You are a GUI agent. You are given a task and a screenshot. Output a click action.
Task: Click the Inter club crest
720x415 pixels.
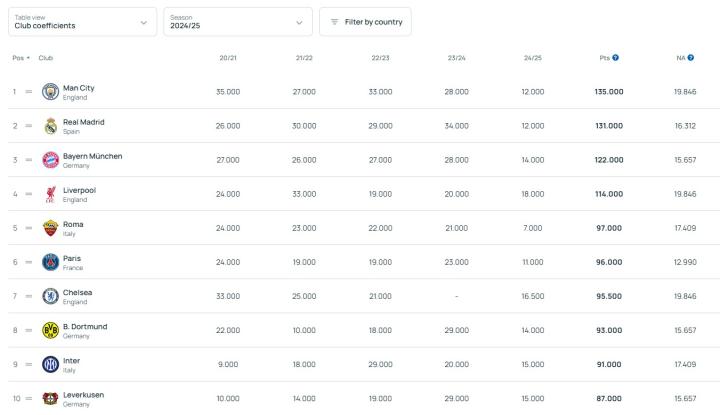point(51,364)
